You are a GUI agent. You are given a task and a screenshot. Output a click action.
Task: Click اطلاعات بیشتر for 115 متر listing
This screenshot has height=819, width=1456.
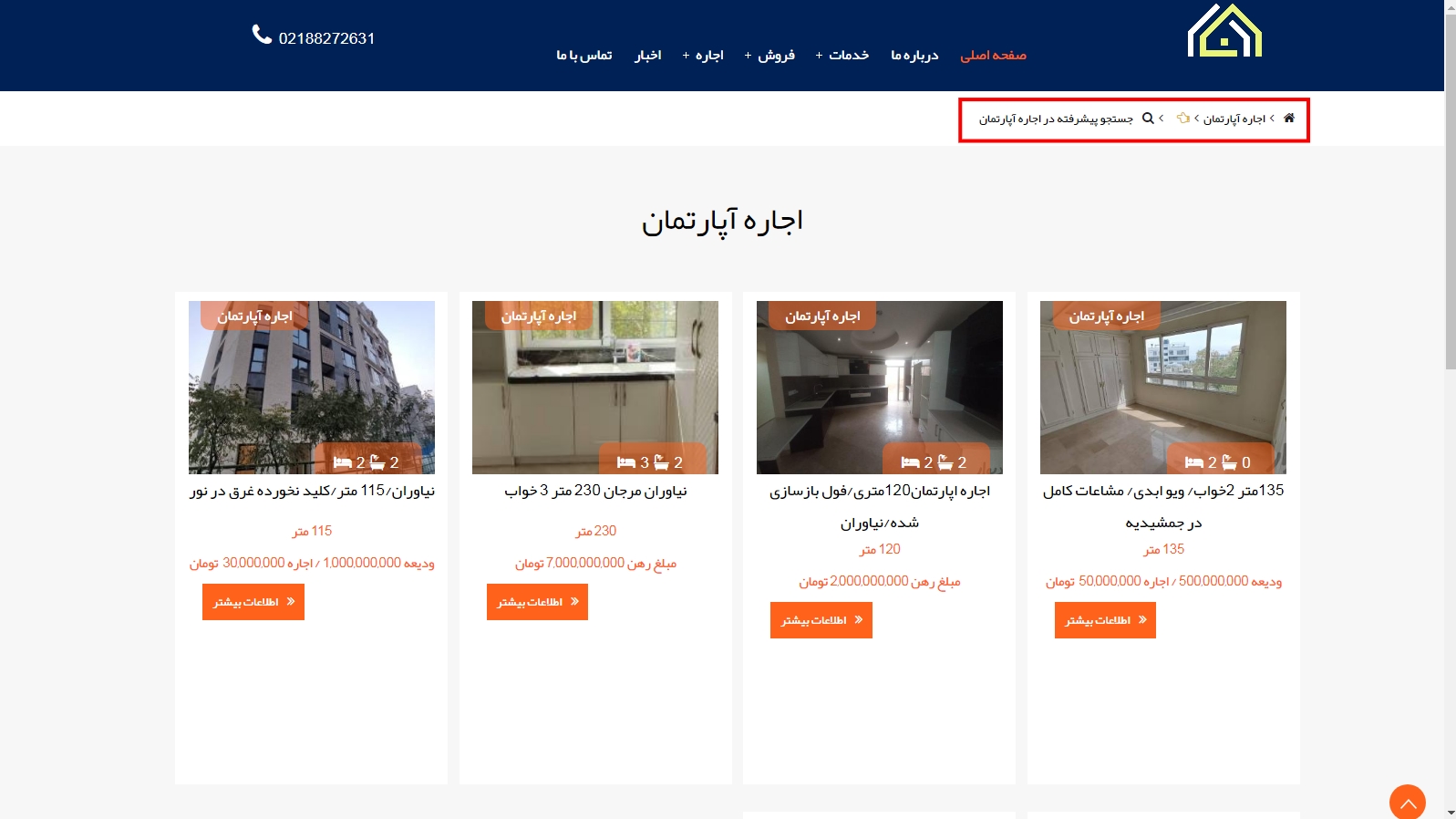(x=253, y=602)
